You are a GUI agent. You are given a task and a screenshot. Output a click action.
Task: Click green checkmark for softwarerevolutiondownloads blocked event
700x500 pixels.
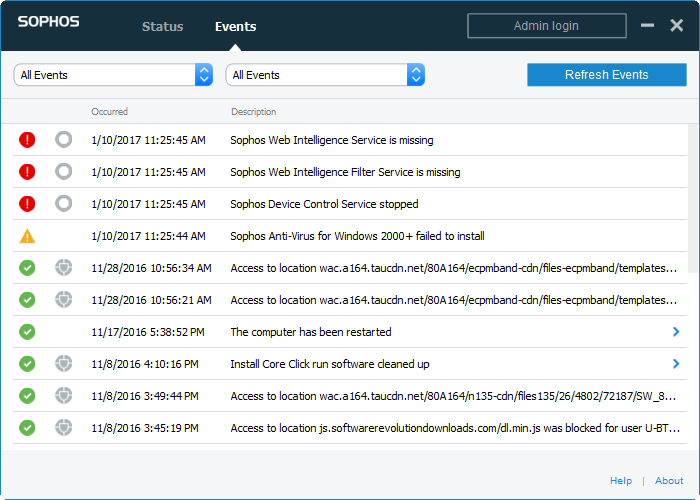pyautogui.click(x=27, y=428)
